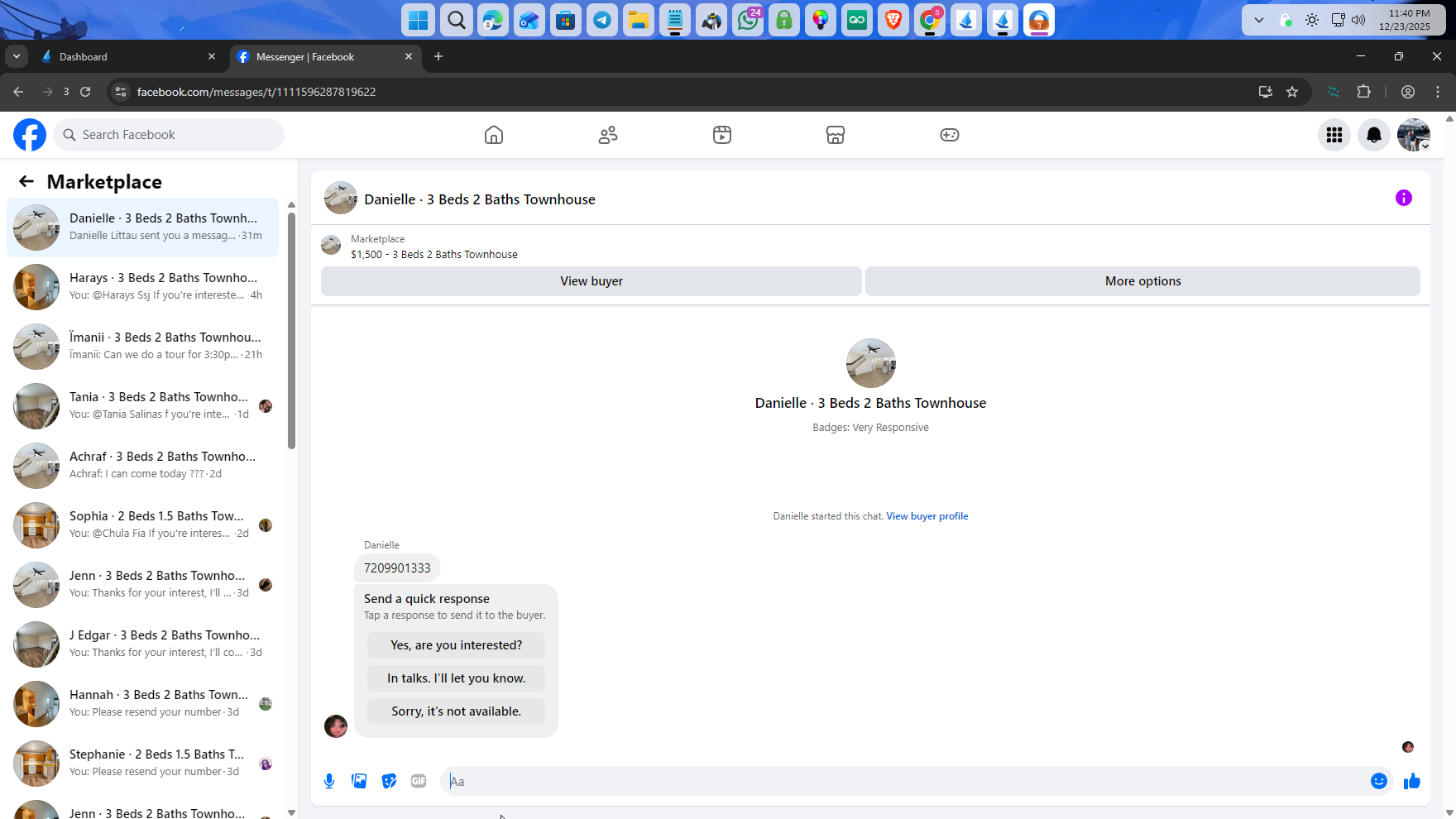Switch to the Dashboard tab
The width and height of the screenshot is (1456, 819).
click(128, 56)
